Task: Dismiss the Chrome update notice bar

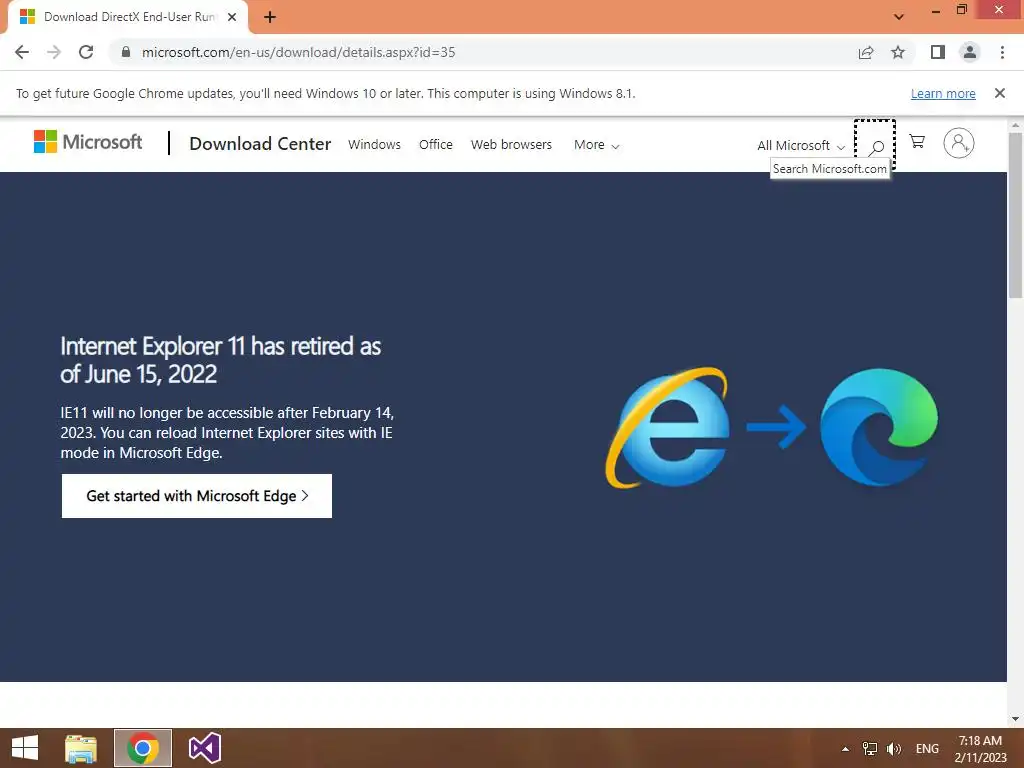Action: click(1000, 93)
